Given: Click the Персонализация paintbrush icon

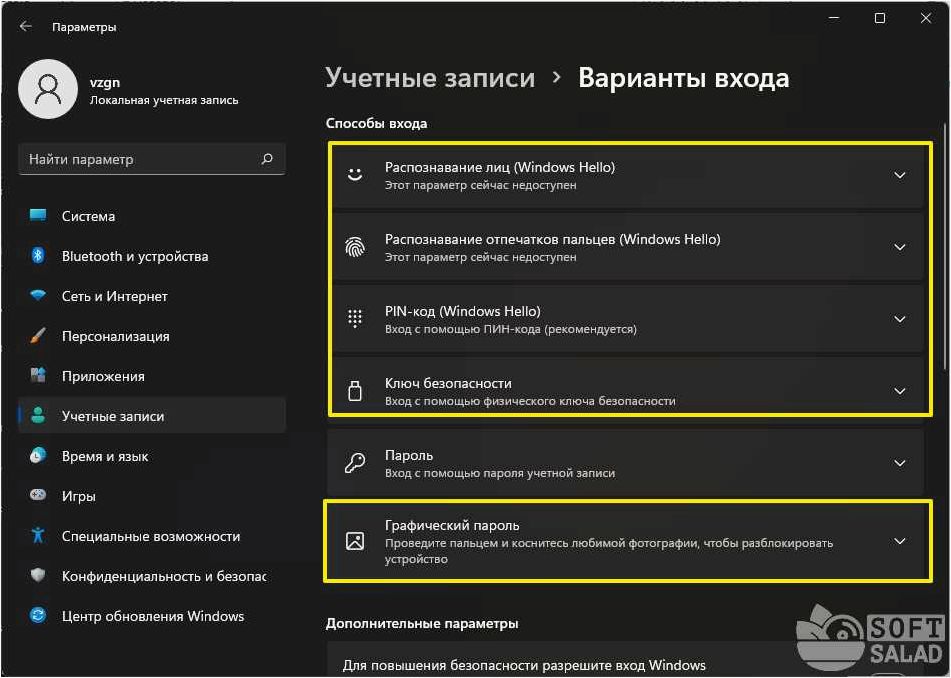Looking at the screenshot, I should pos(38,336).
